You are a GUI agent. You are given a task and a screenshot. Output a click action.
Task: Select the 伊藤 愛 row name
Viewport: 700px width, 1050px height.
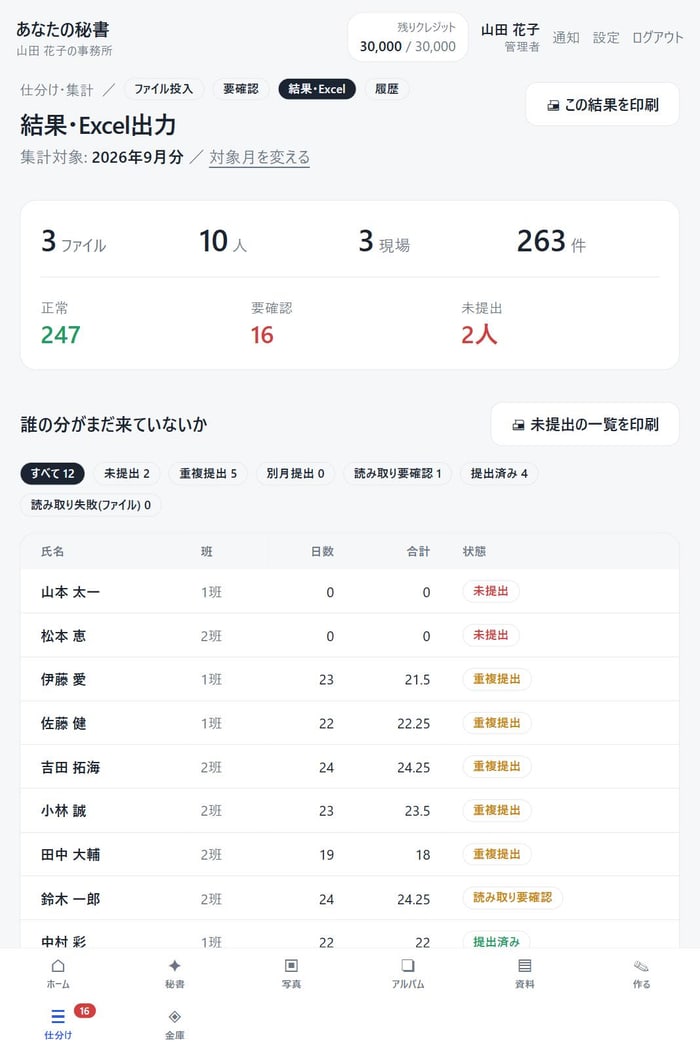point(63,680)
